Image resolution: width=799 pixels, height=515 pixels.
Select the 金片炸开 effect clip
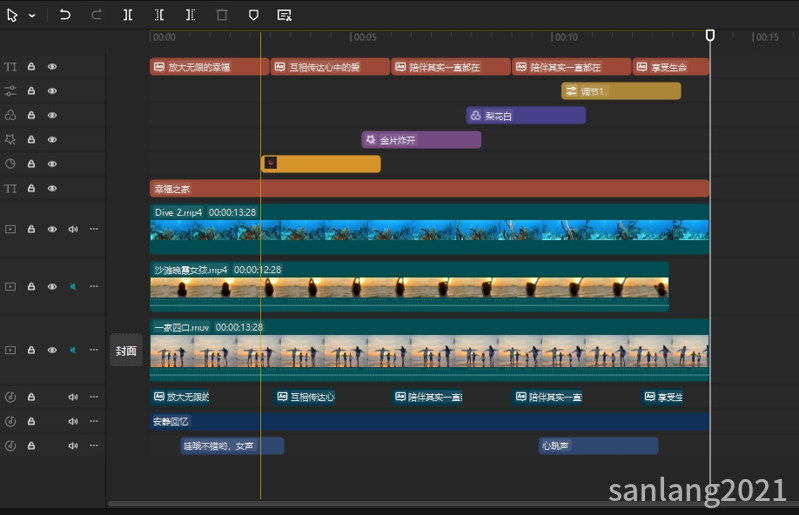(421, 140)
